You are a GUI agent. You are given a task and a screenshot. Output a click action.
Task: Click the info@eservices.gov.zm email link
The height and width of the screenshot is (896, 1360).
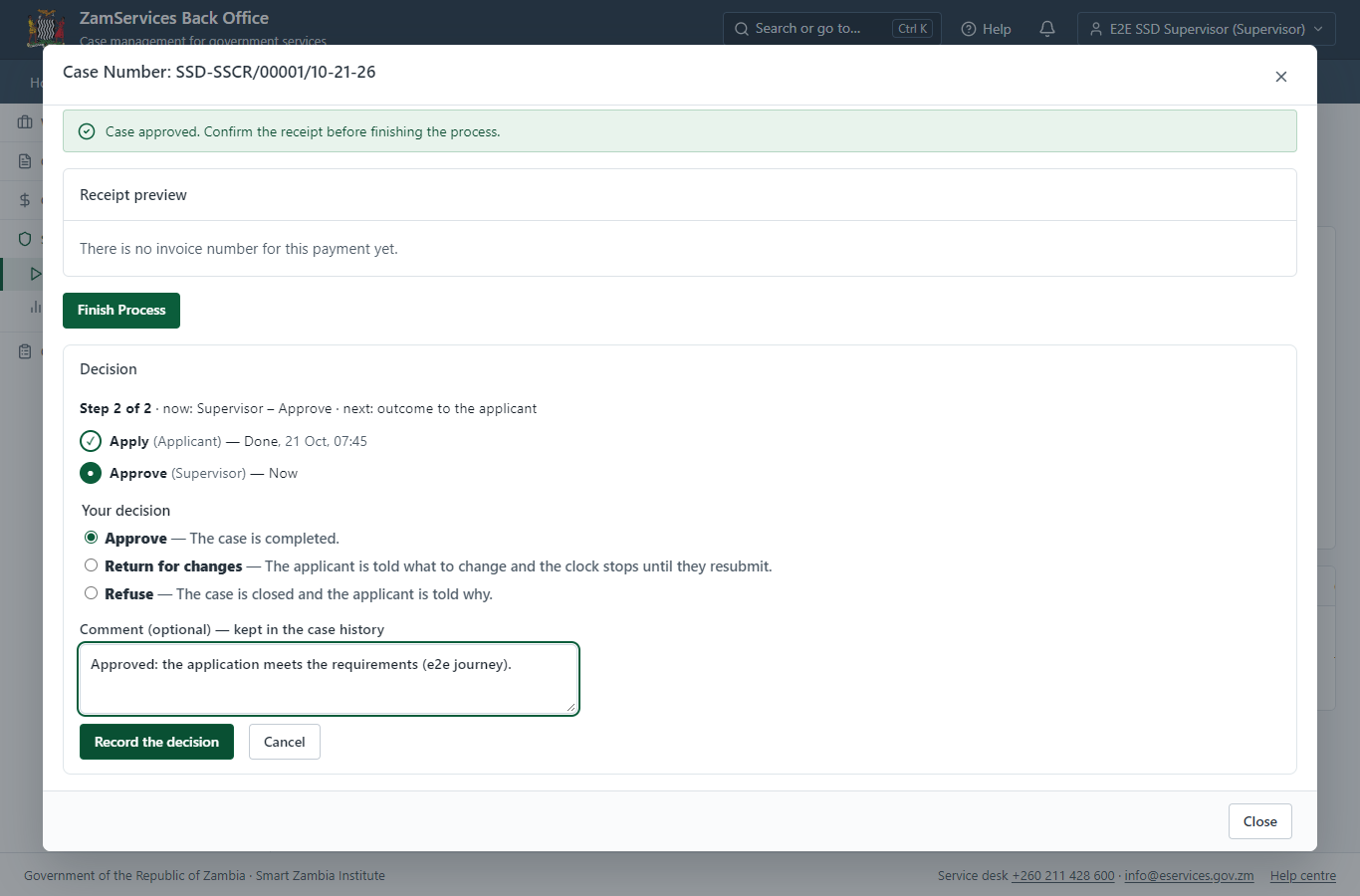pyautogui.click(x=1189, y=876)
